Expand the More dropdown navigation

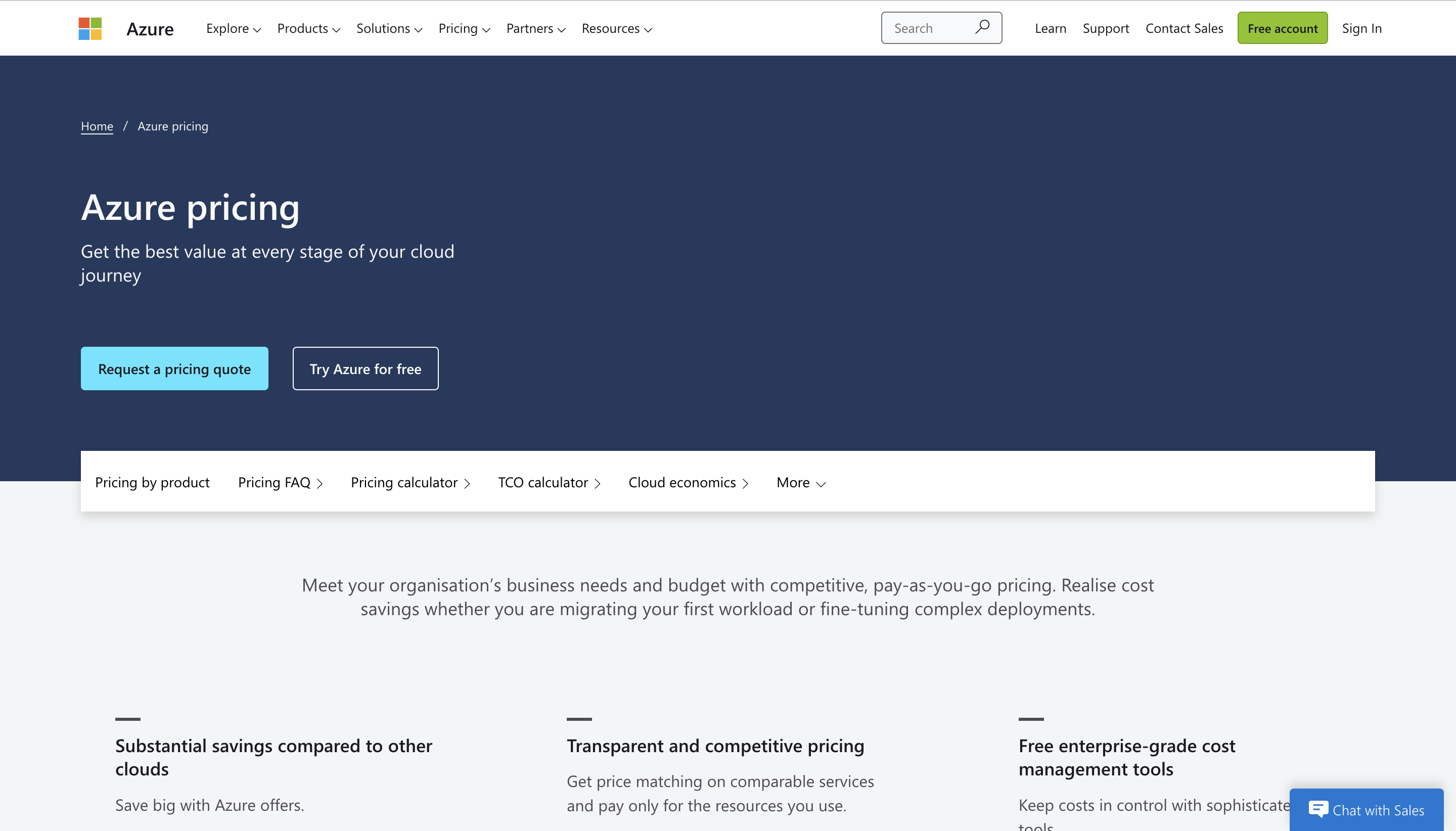coord(800,481)
